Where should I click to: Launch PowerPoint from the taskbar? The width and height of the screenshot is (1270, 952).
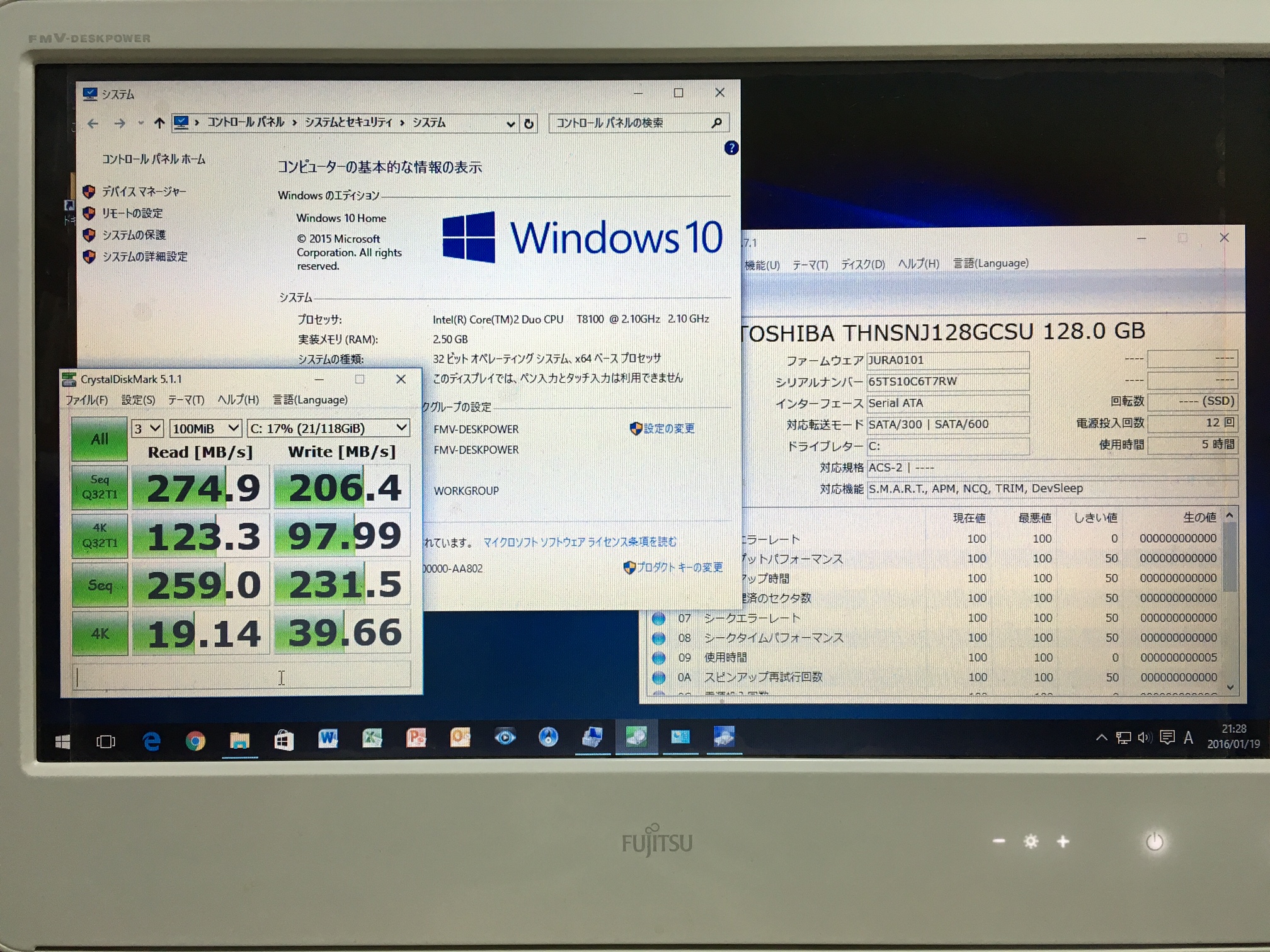tap(416, 737)
